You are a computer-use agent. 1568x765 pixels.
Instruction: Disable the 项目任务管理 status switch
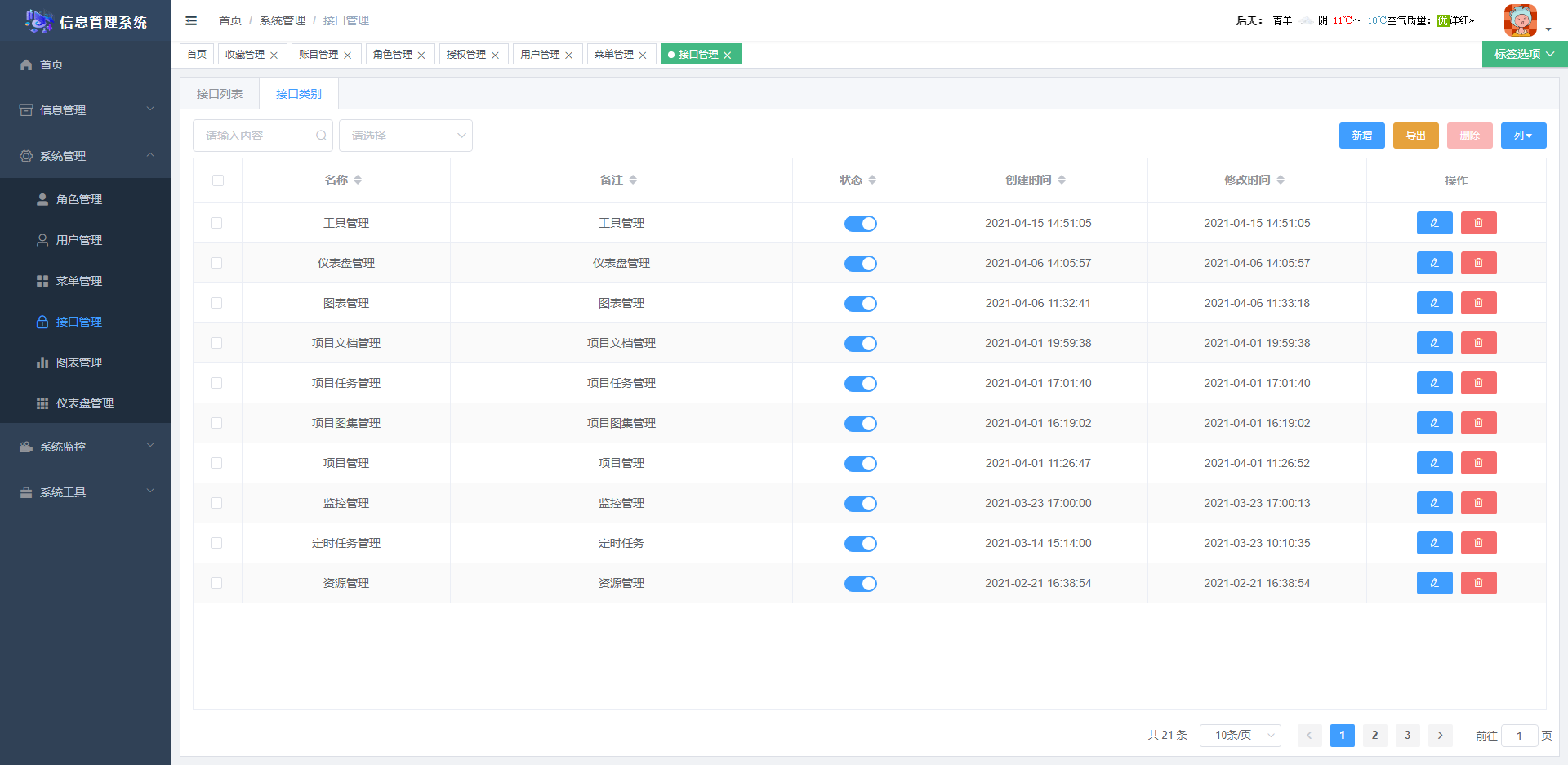click(860, 384)
